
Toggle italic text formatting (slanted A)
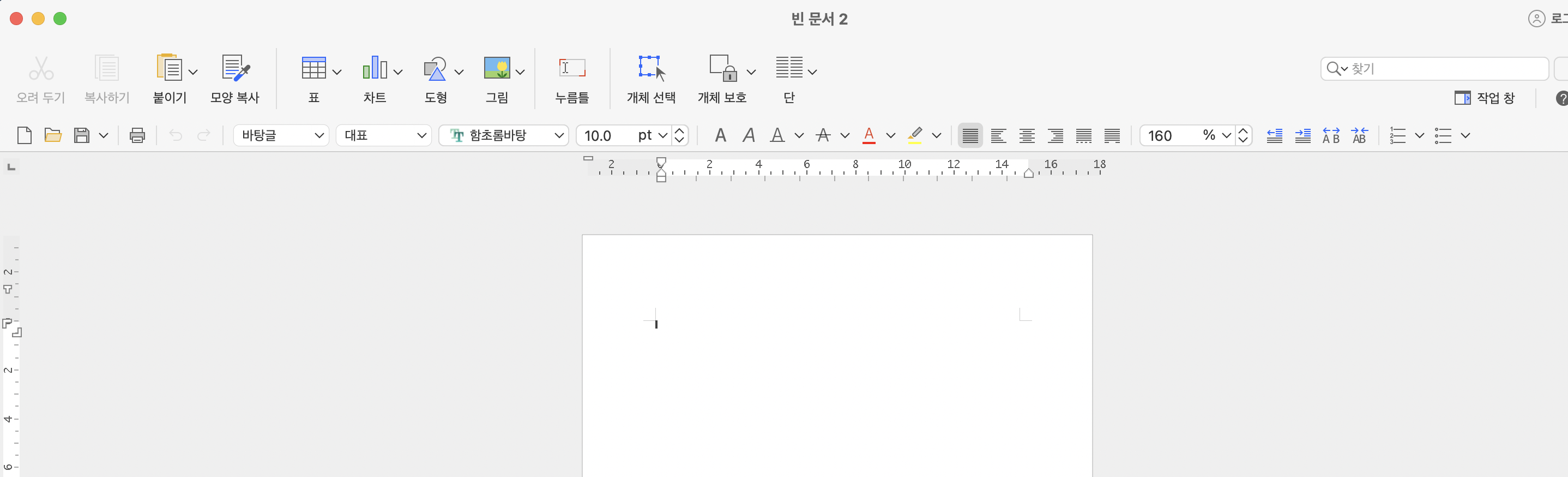tap(749, 135)
